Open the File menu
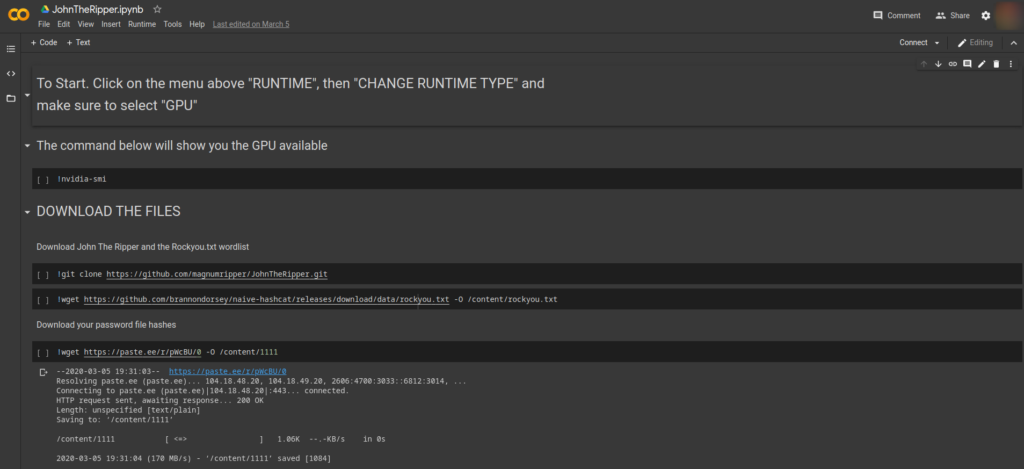Image resolution: width=1024 pixels, height=469 pixels. (x=44, y=24)
